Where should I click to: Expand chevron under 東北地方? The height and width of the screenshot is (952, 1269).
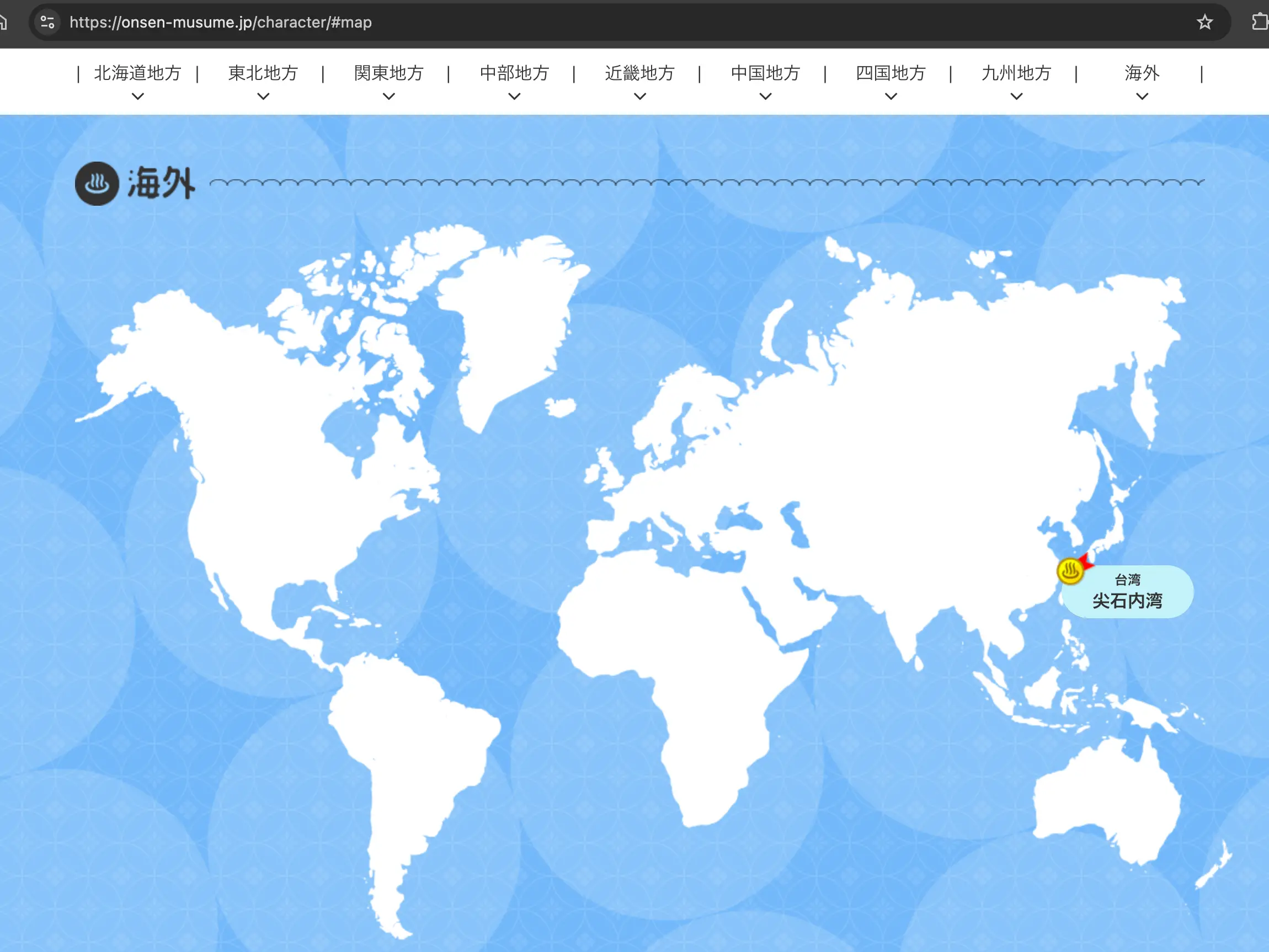coord(263,97)
